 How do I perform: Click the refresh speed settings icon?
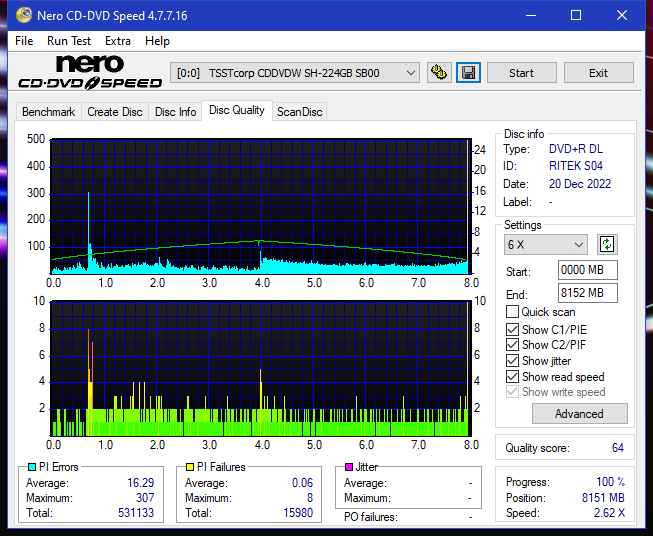pyautogui.click(x=607, y=244)
